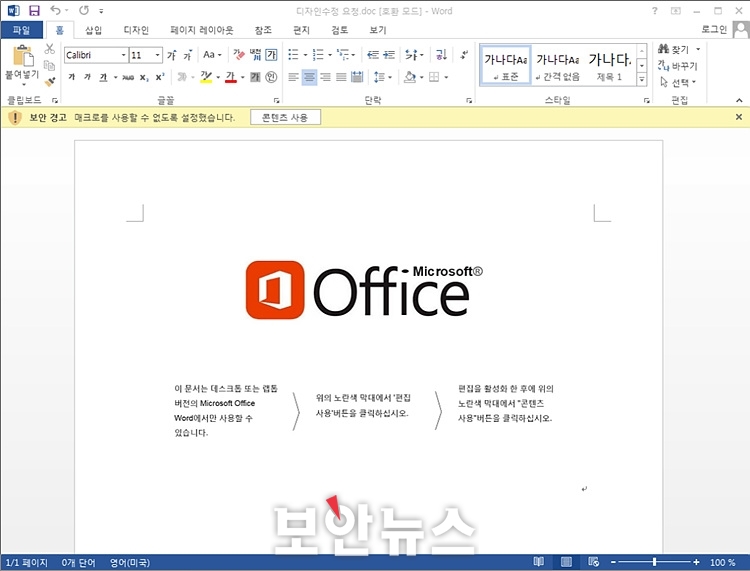This screenshot has width=750, height=571.
Task: Click the Copy icon in clipboard group
Action: coord(49,65)
